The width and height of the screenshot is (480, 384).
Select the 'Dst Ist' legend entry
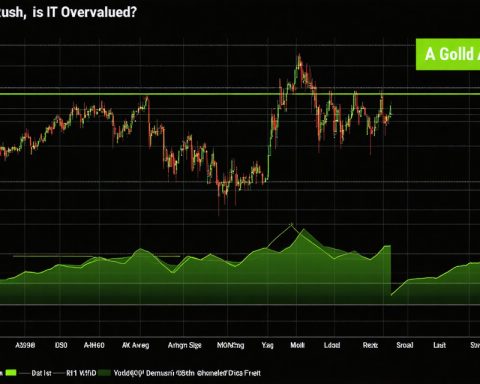(x=41, y=373)
